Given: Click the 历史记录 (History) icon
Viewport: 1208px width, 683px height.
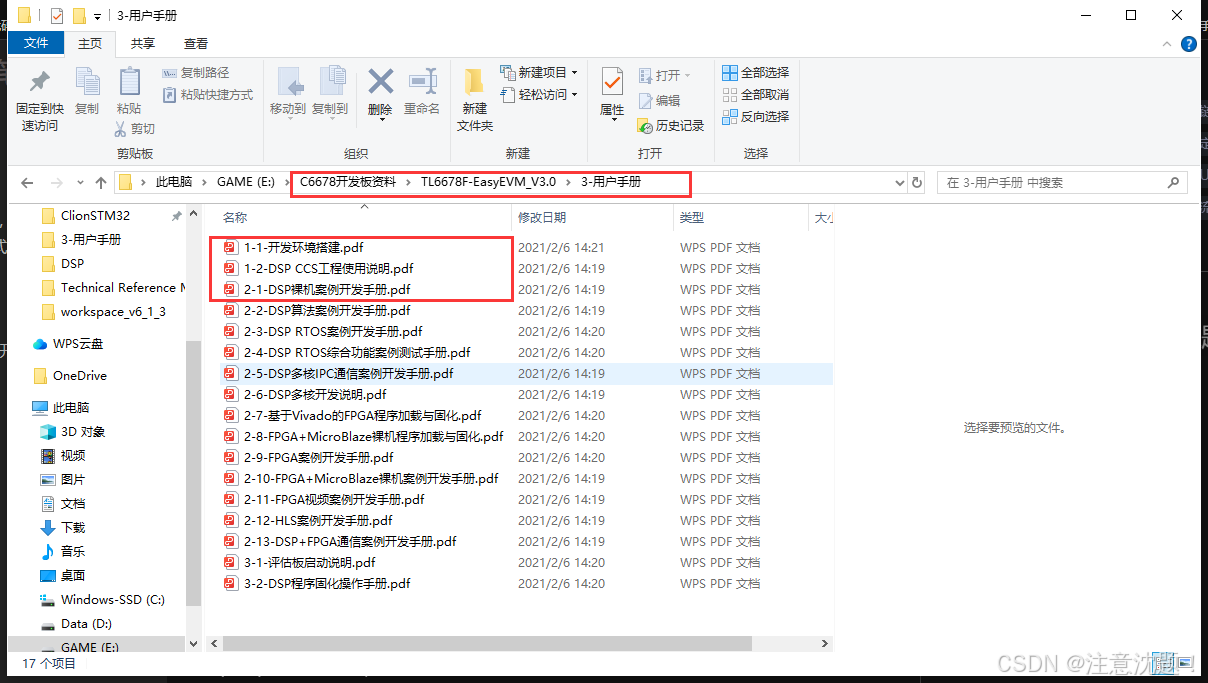Looking at the screenshot, I should tap(668, 124).
